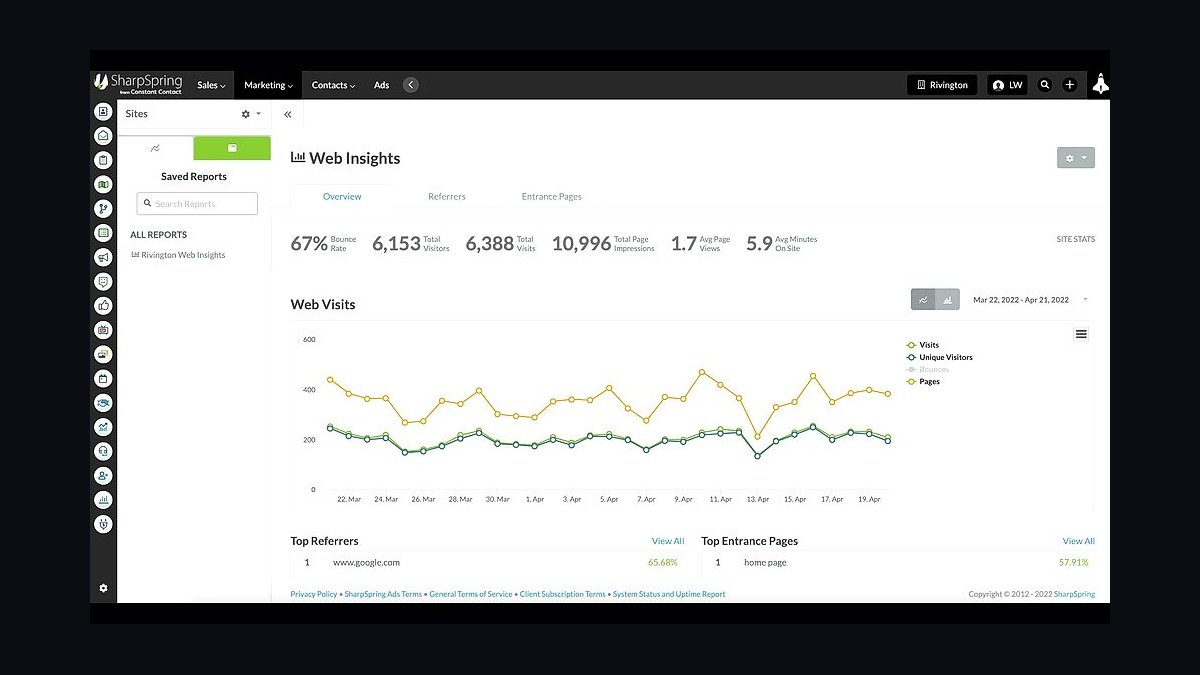Switch chart to line view
Image resolution: width=1200 pixels, height=675 pixels.
(x=923, y=299)
